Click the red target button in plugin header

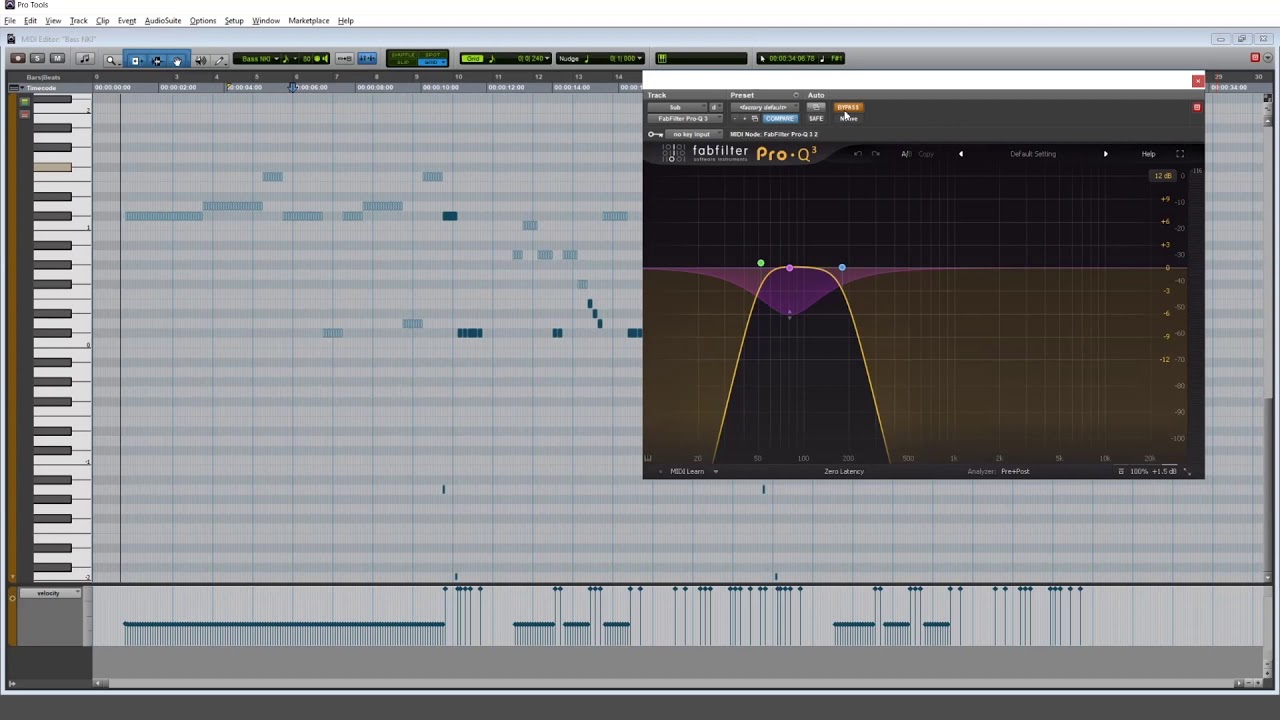tap(1196, 107)
